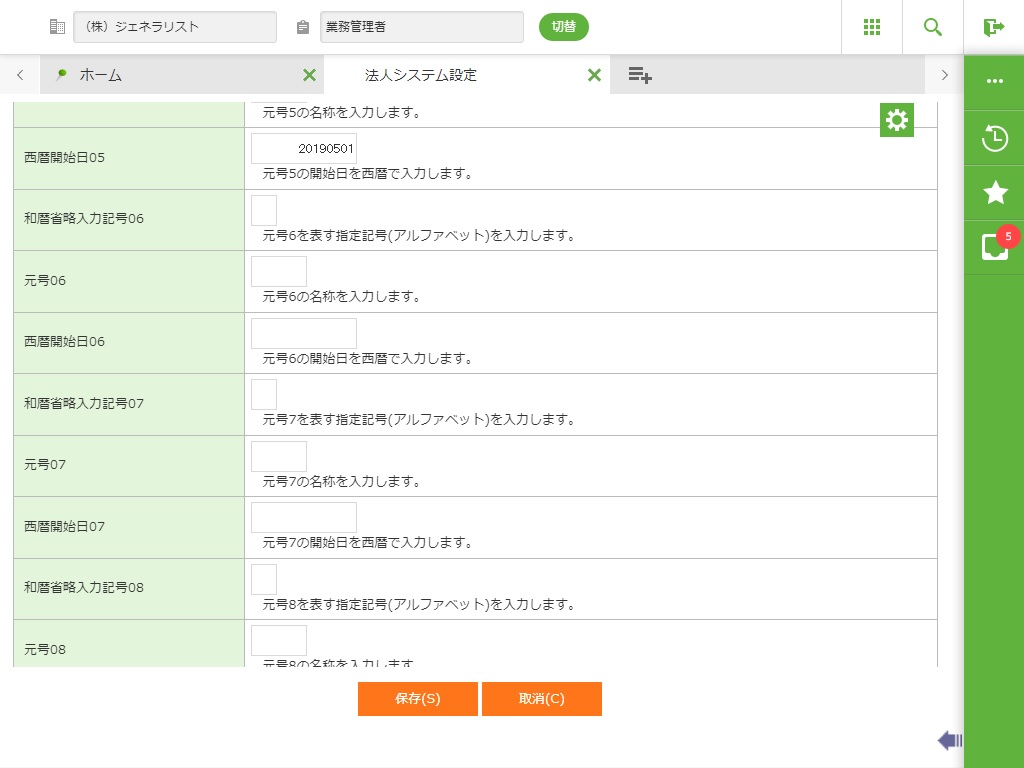This screenshot has height=768, width=1024.
Task: Select the 法人システム設定 tab
Action: [x=467, y=75]
